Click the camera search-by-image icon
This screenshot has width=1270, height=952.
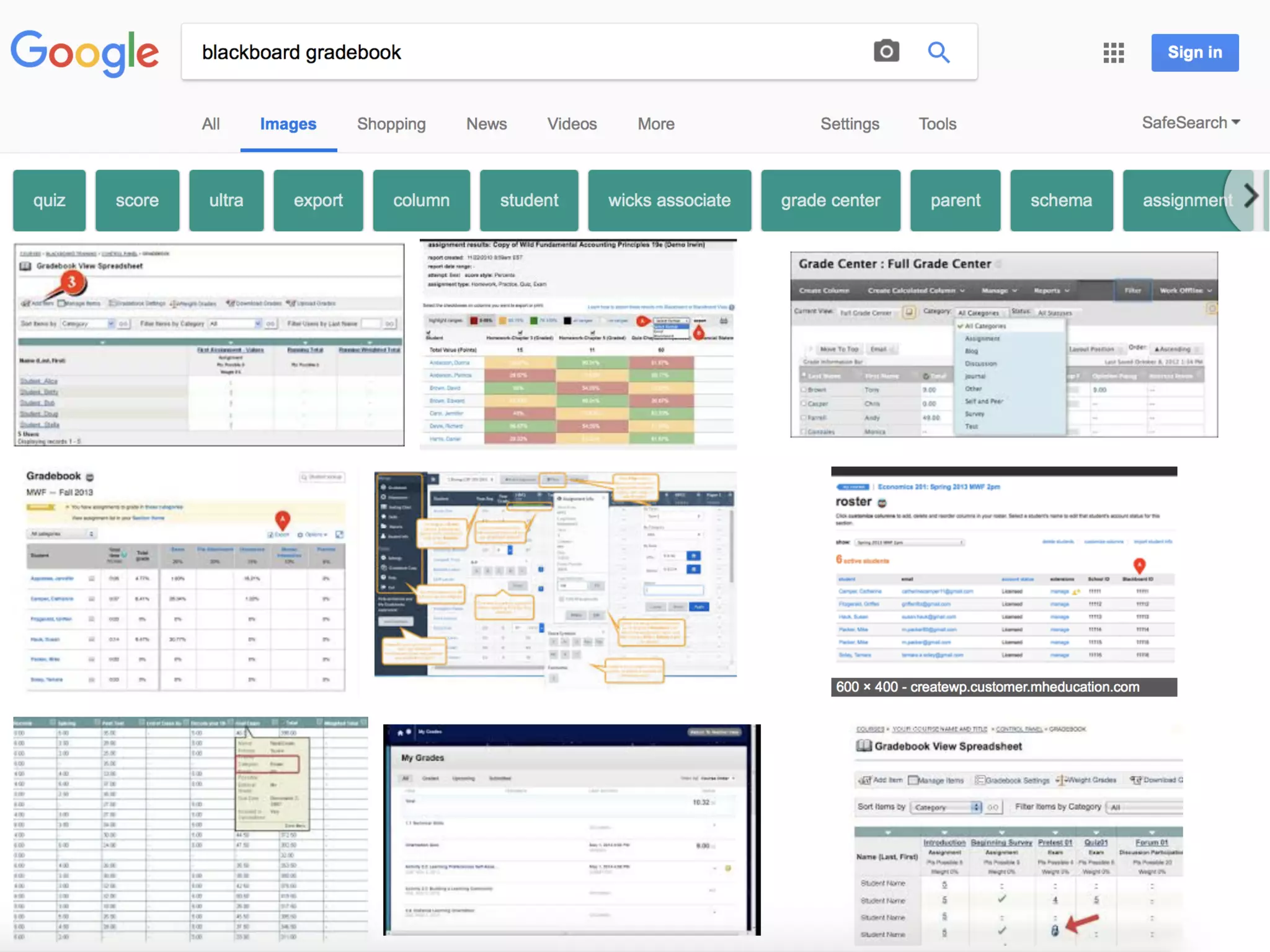tap(886, 51)
